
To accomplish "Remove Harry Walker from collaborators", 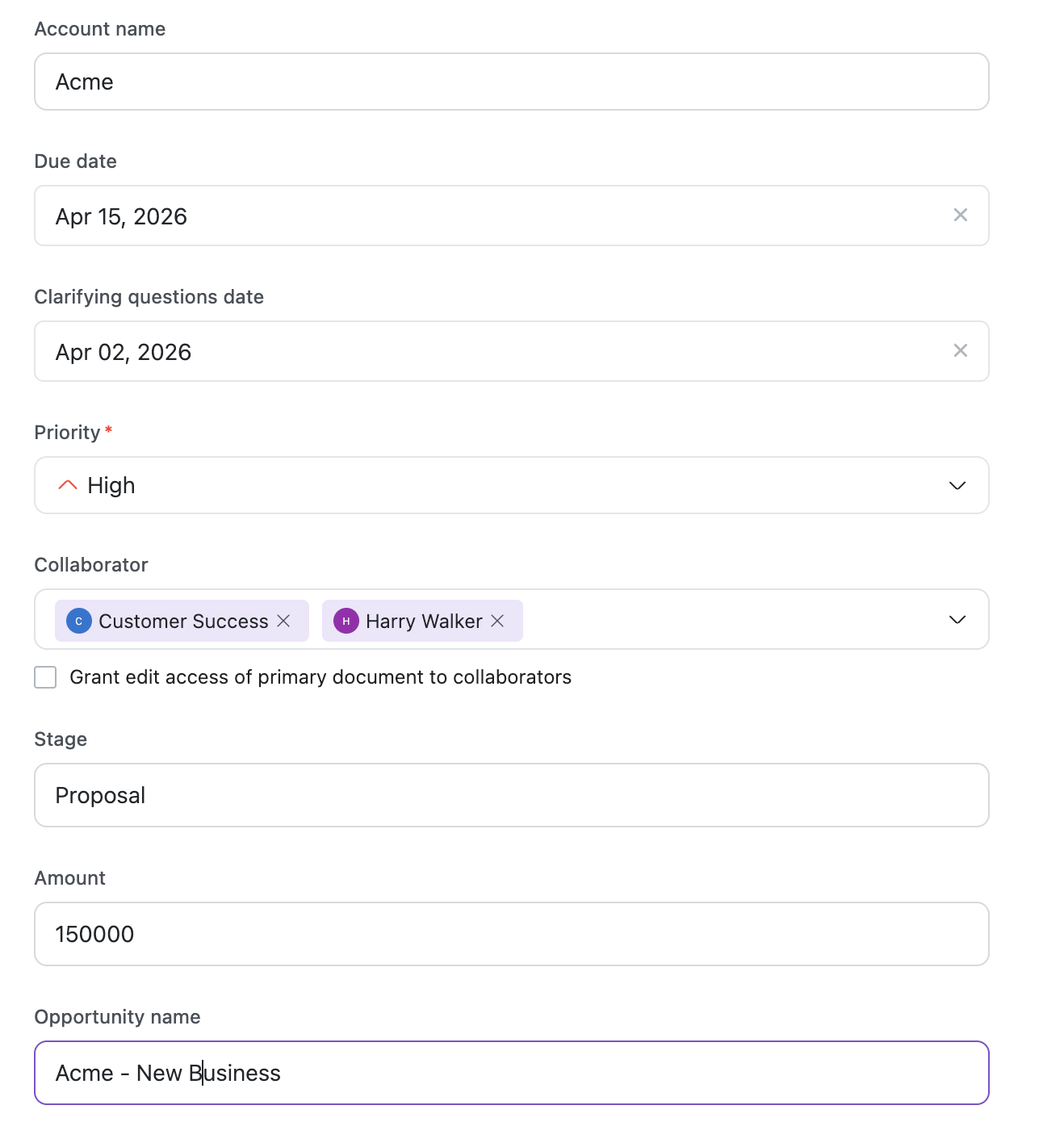I will pyautogui.click(x=498, y=621).
